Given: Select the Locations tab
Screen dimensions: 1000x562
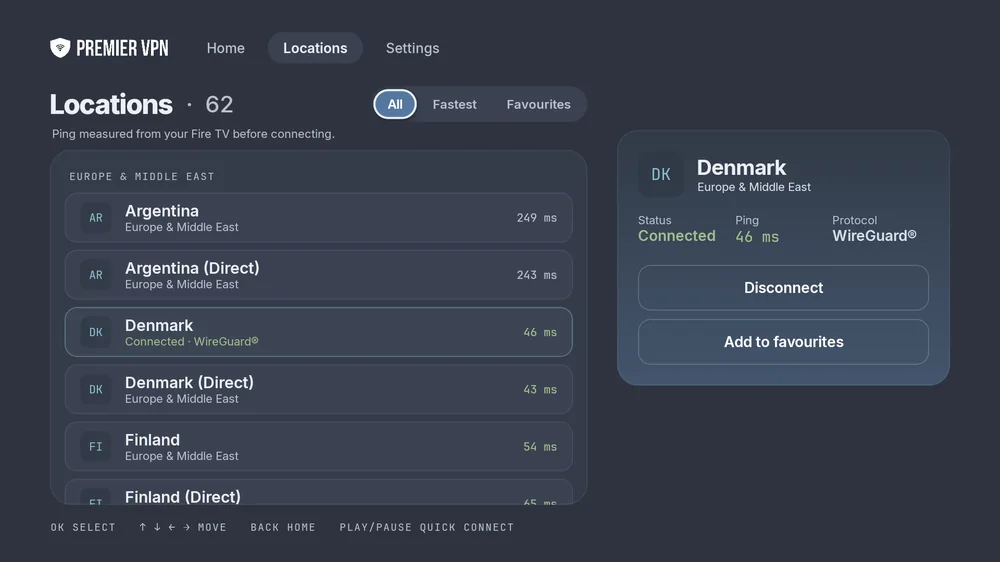Looking at the screenshot, I should [x=315, y=48].
